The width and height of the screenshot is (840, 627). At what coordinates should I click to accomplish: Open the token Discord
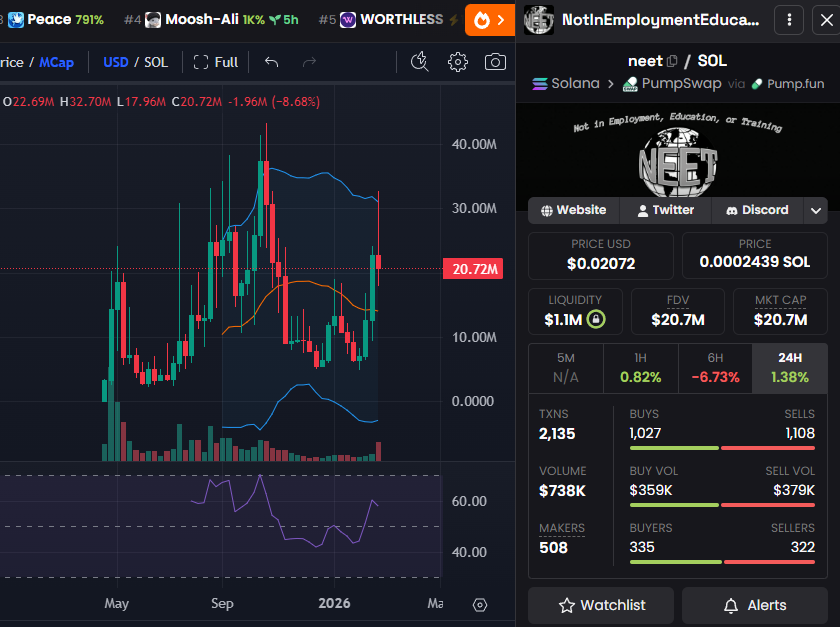[757, 210]
